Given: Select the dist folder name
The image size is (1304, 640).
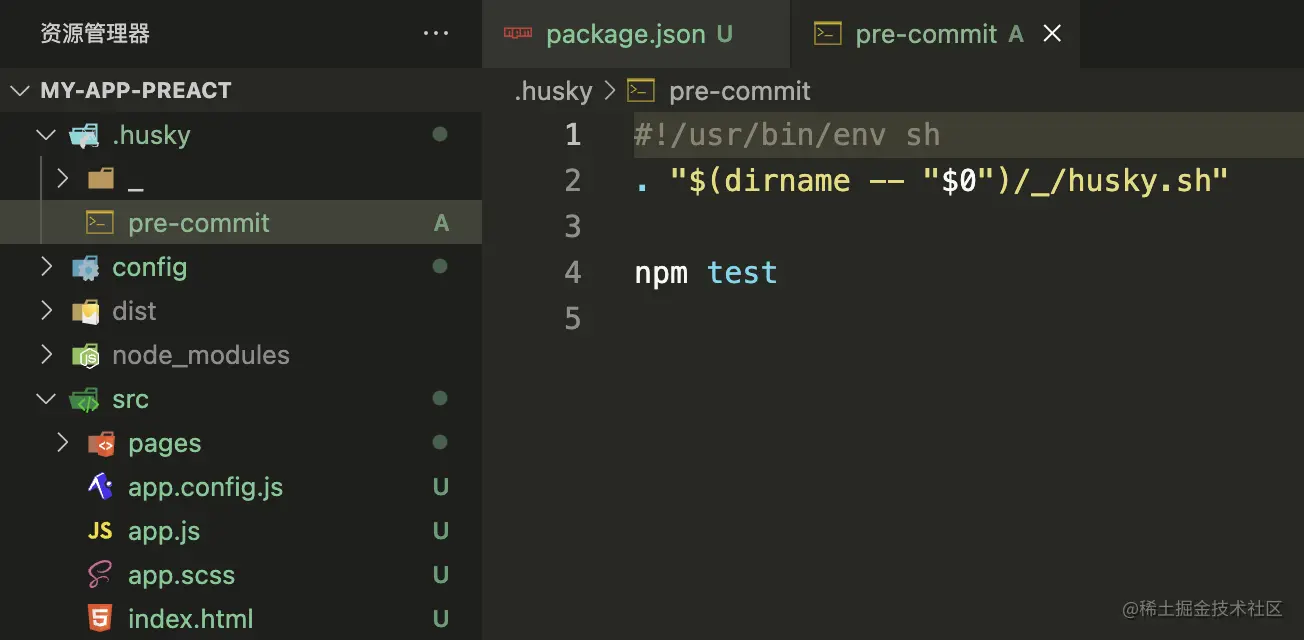Looking at the screenshot, I should [134, 311].
